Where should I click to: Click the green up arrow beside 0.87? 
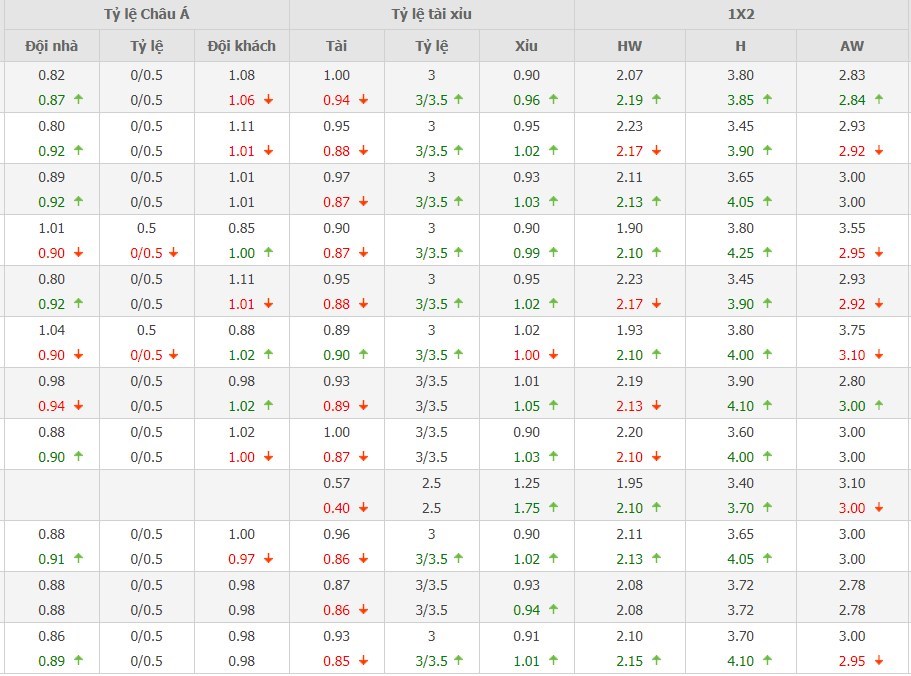pyautogui.click(x=77, y=100)
